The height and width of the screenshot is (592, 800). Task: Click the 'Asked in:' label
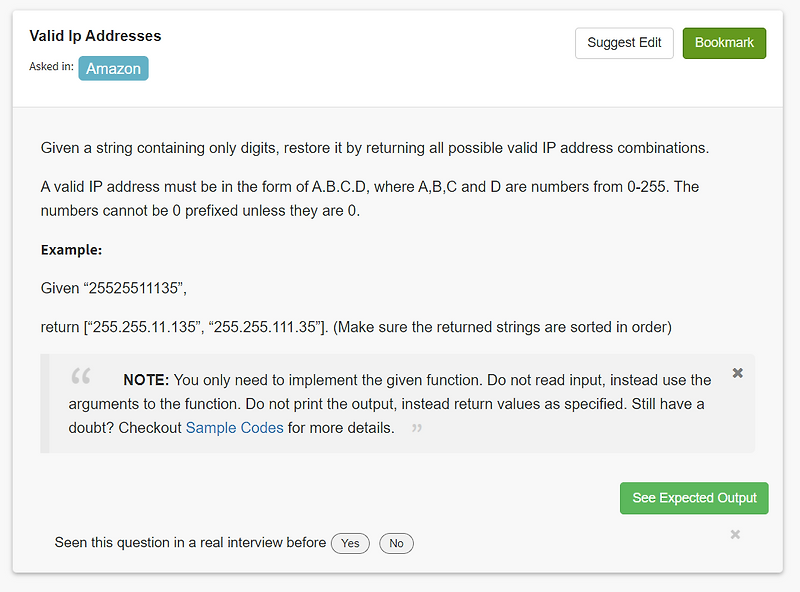pyautogui.click(x=51, y=68)
